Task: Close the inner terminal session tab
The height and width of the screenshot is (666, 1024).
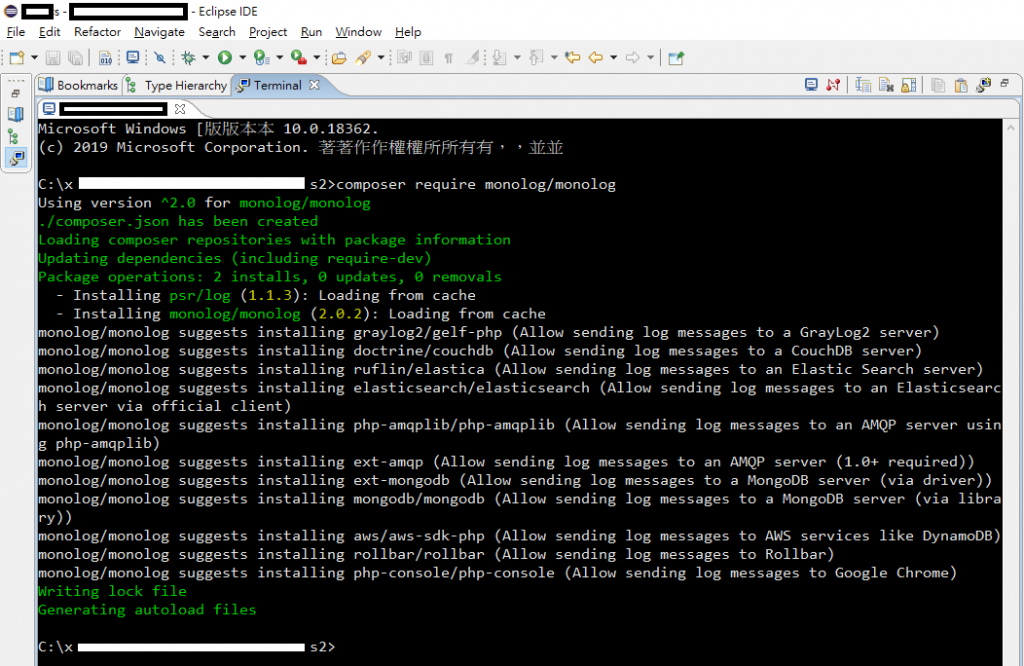Action: tap(181, 109)
